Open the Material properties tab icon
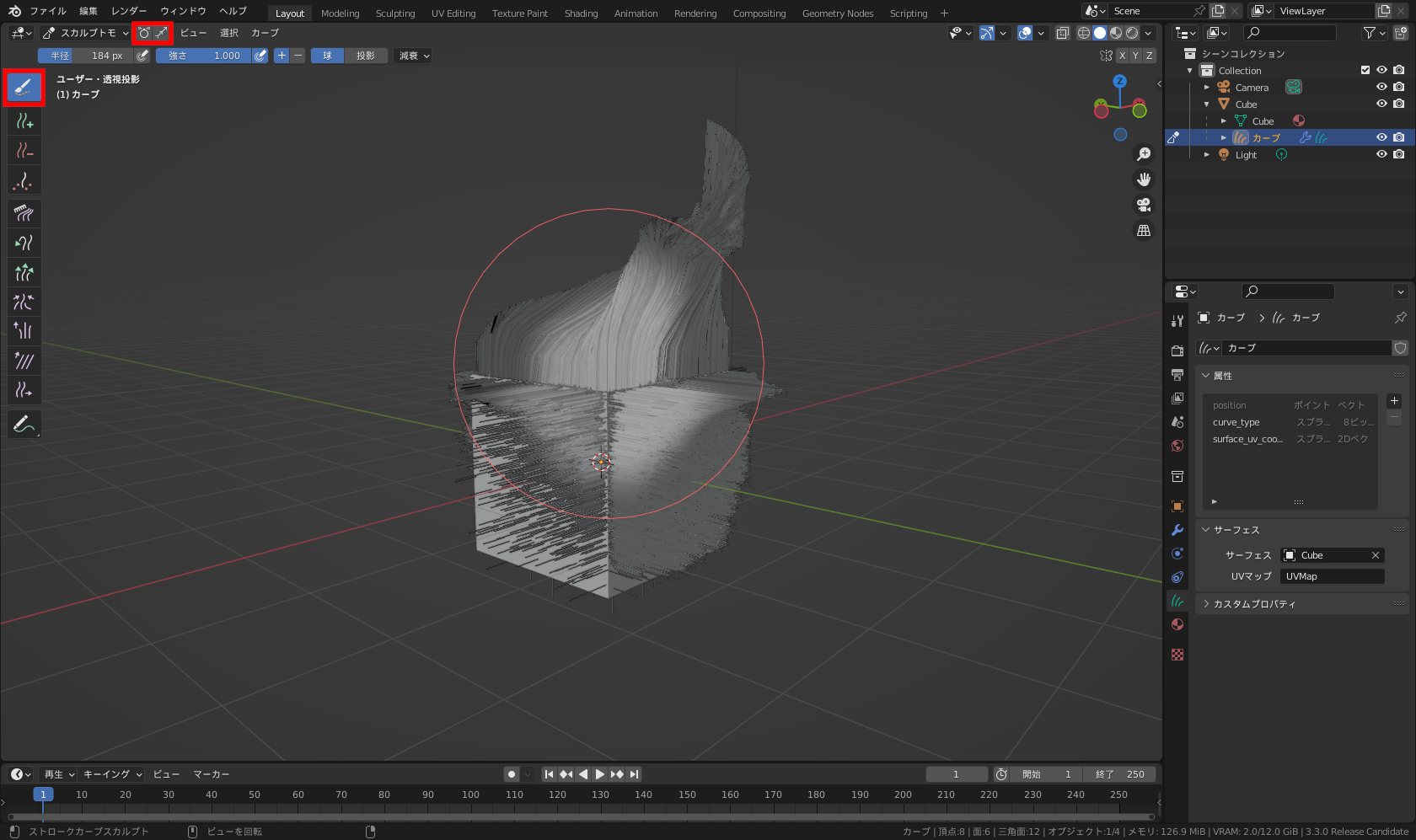Image resolution: width=1416 pixels, height=840 pixels. 1177,624
